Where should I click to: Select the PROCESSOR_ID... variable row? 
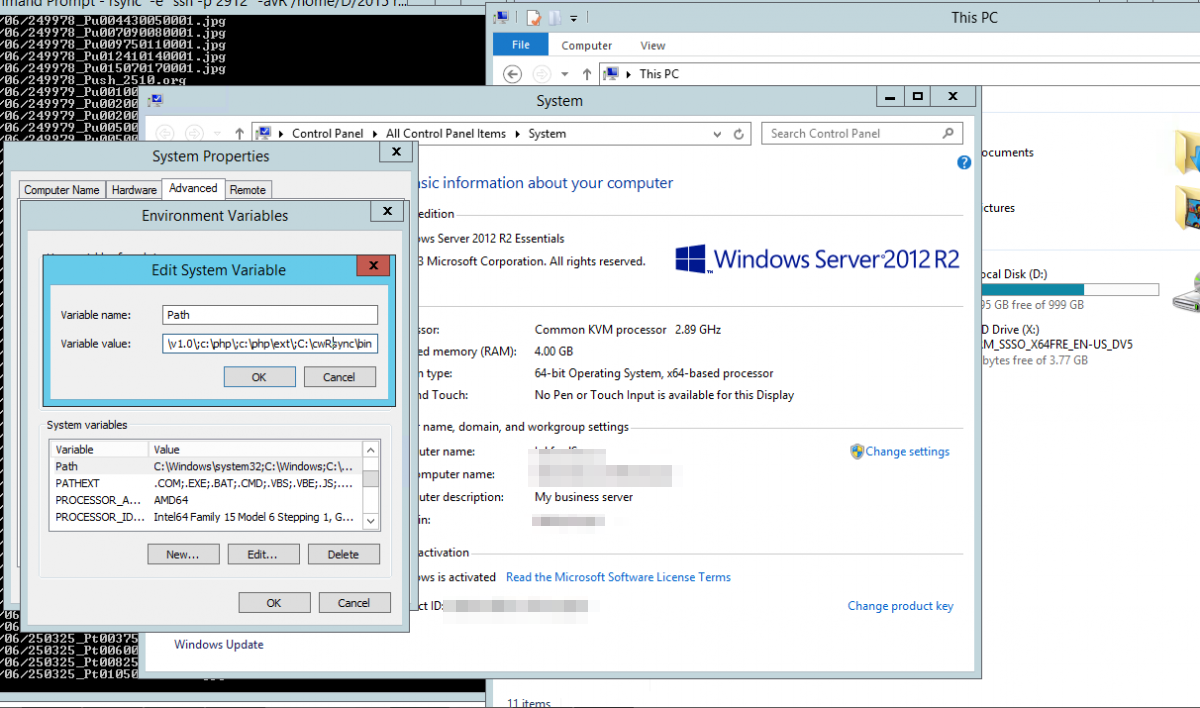pos(206,517)
